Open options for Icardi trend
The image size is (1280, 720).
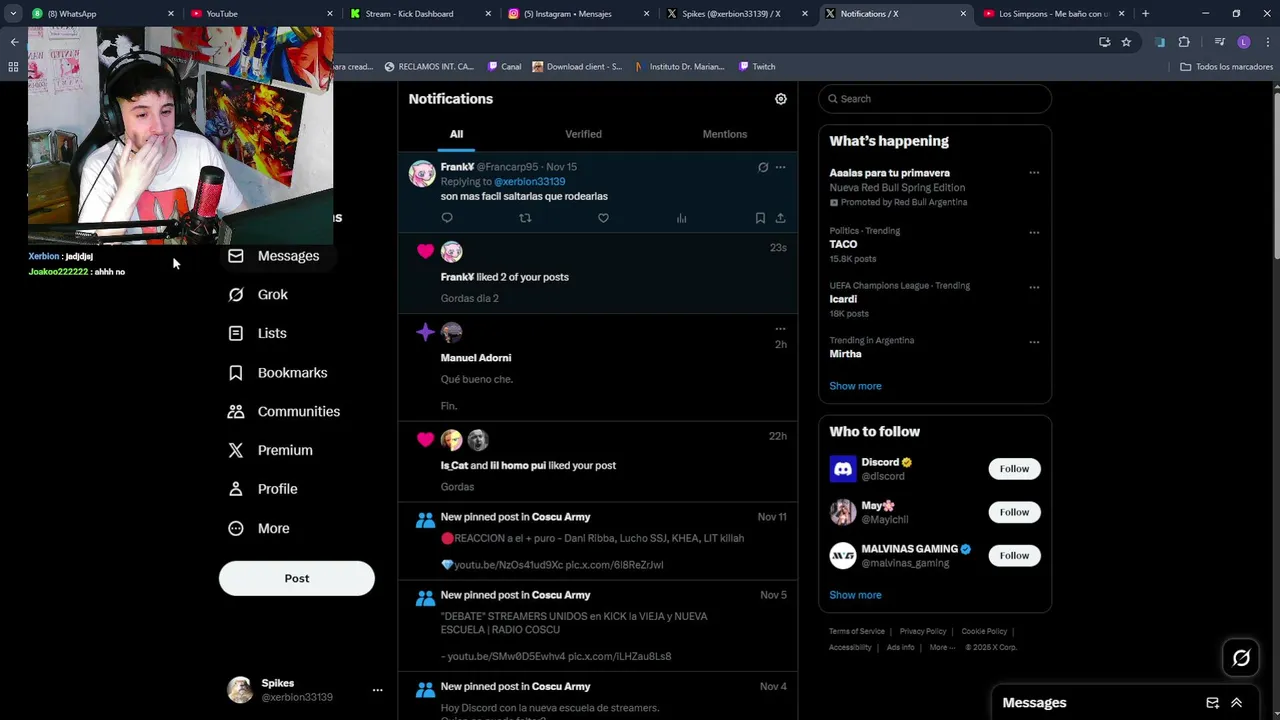(x=1034, y=288)
